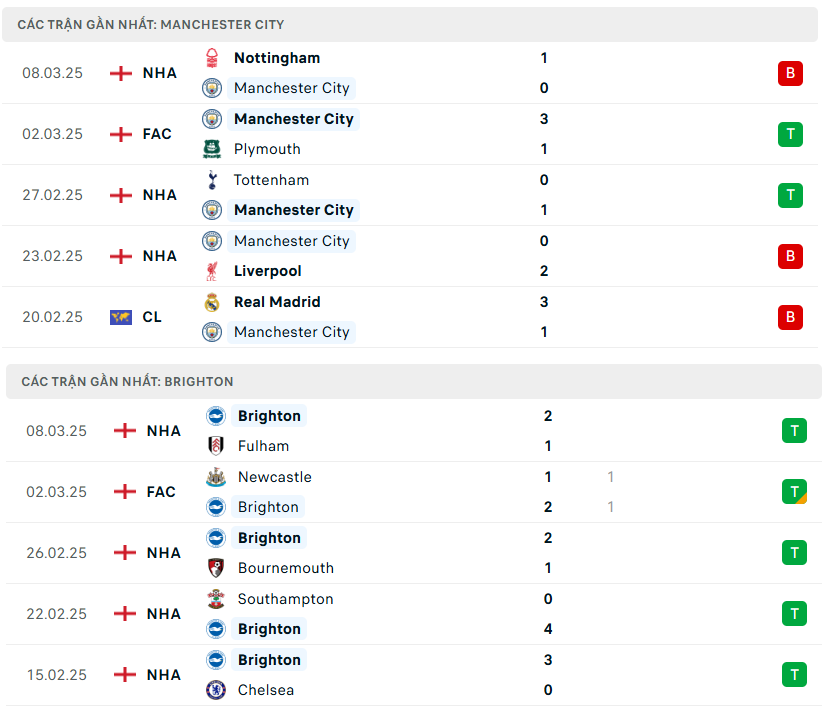
Task: Click the Tottenham club crest icon
Action: tap(212, 180)
